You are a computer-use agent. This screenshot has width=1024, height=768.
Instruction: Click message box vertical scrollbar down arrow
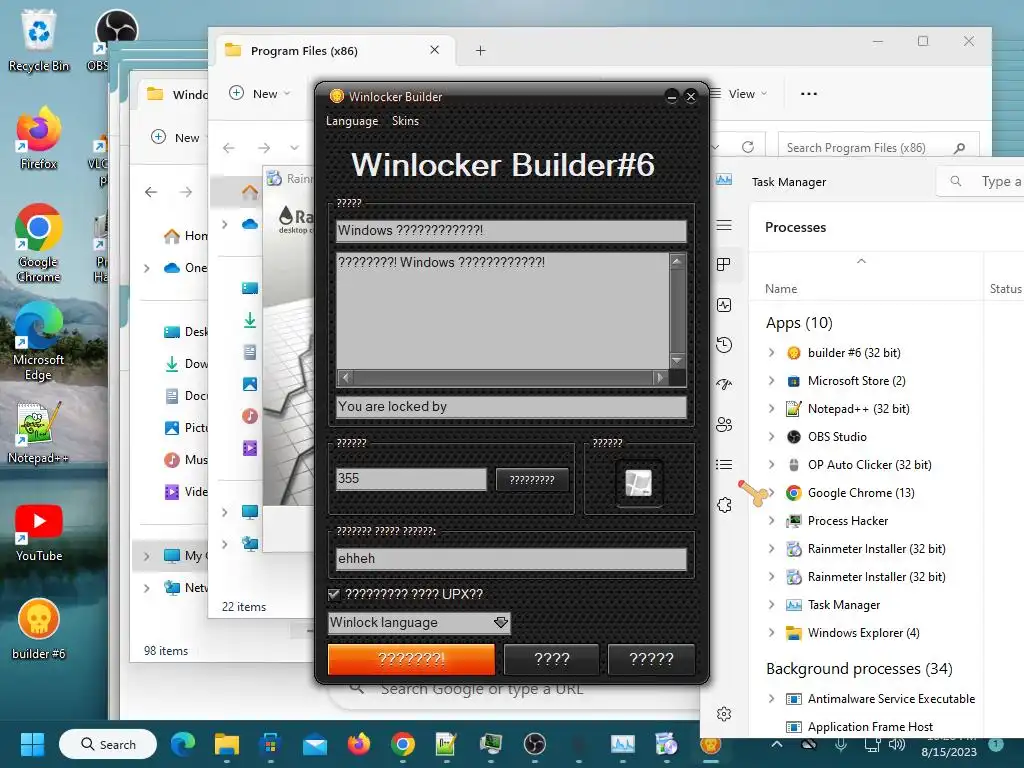click(x=677, y=360)
